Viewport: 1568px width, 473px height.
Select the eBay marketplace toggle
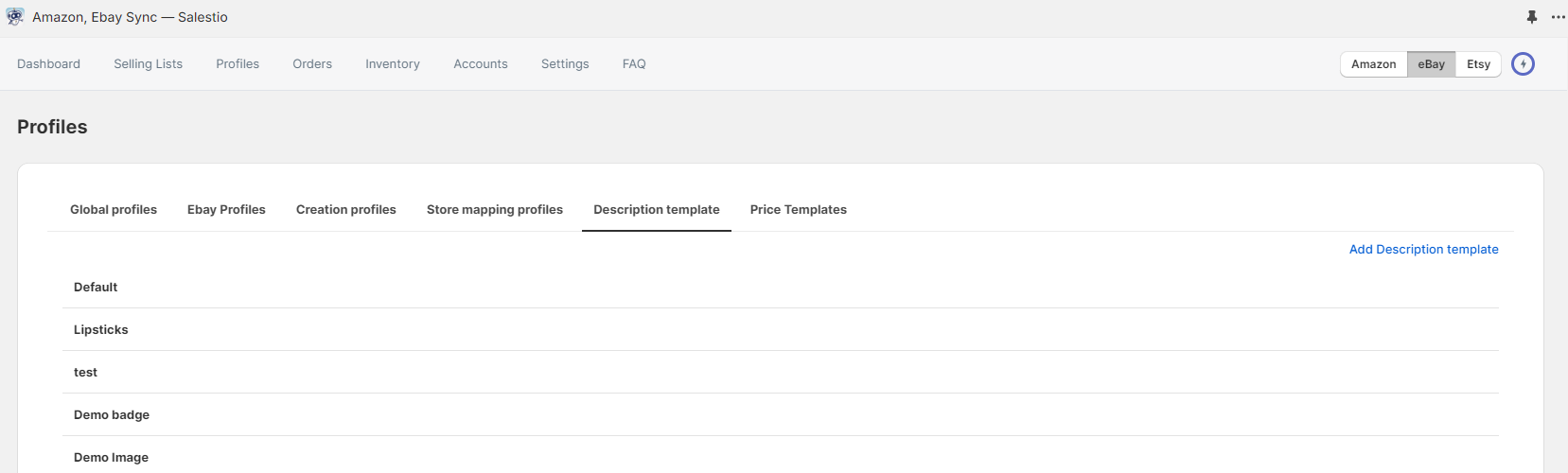tap(1431, 64)
